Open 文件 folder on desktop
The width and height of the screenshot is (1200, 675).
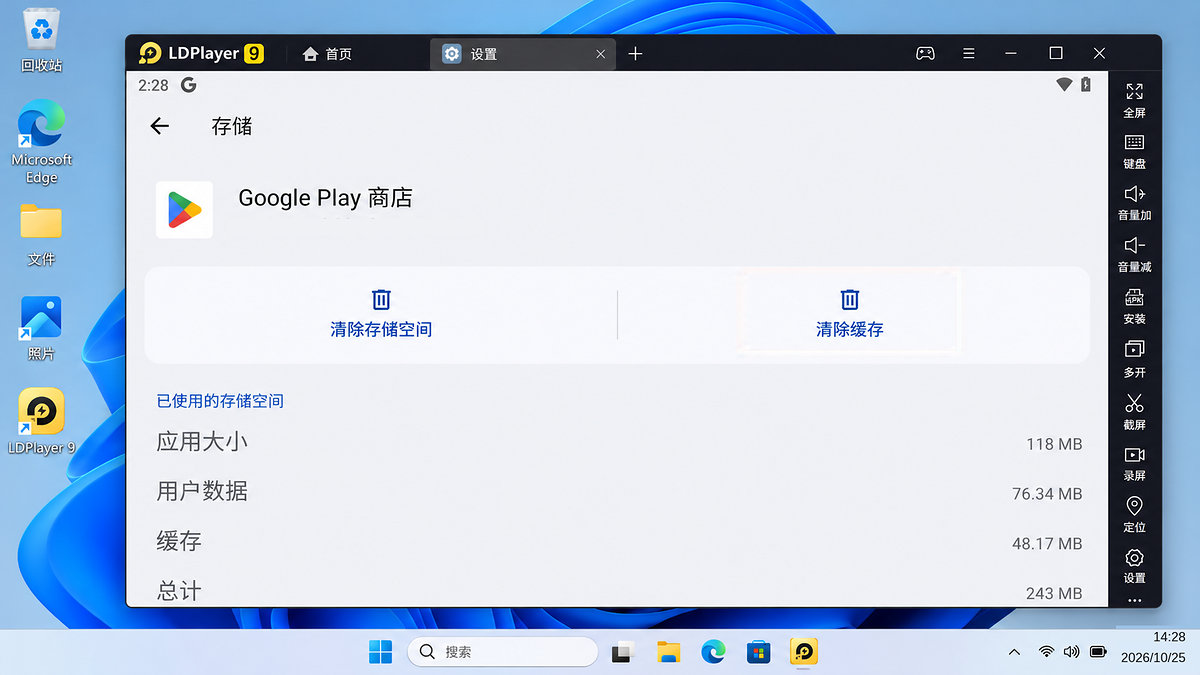click(41, 235)
